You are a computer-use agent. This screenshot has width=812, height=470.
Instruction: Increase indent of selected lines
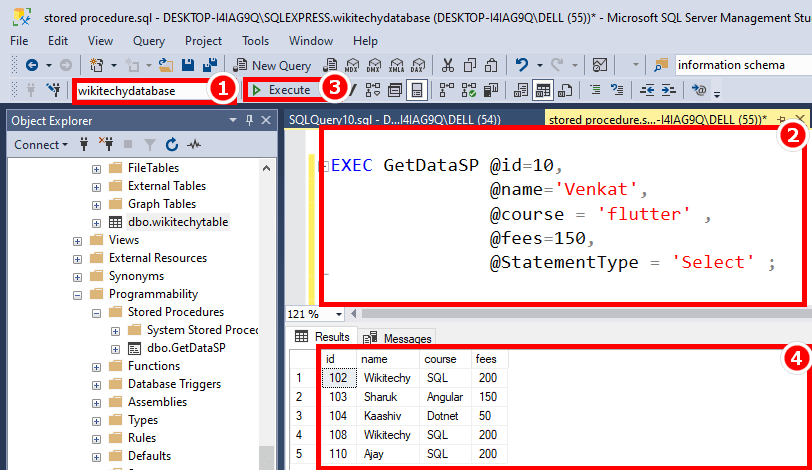coord(669,90)
